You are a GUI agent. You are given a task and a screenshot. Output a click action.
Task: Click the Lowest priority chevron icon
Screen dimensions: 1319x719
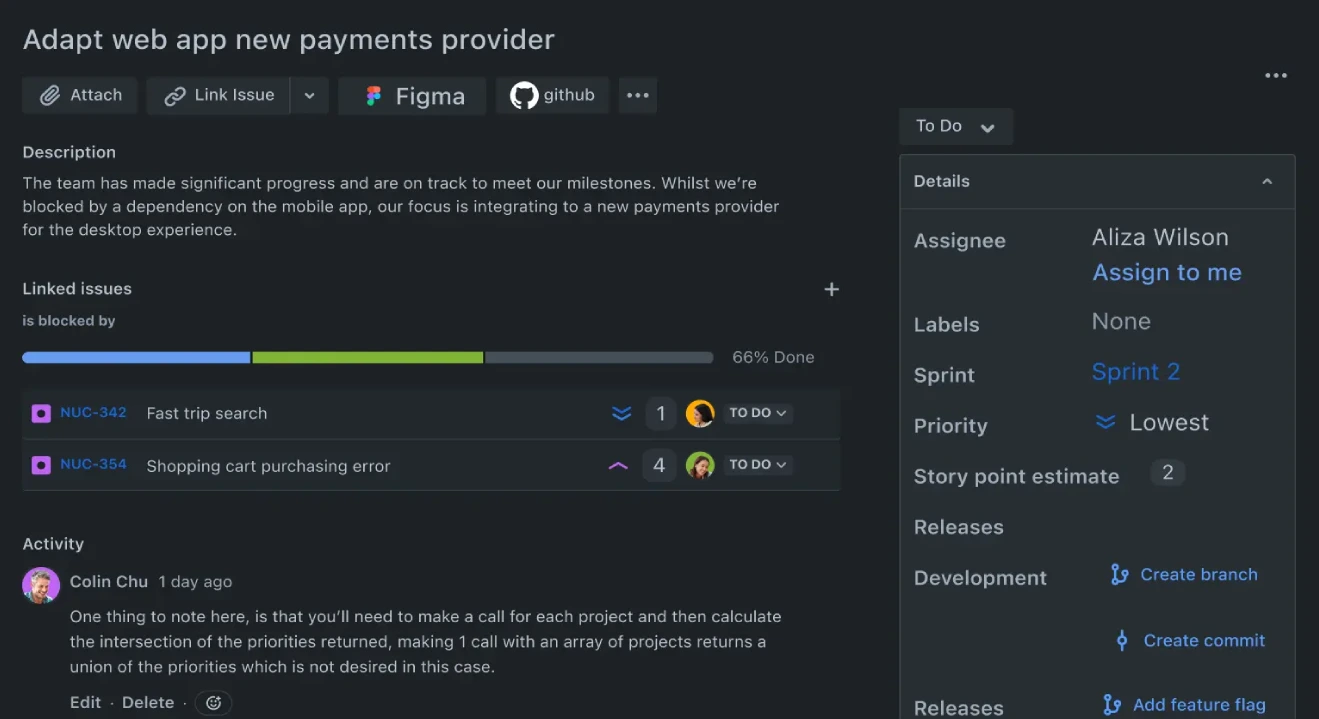click(1105, 422)
